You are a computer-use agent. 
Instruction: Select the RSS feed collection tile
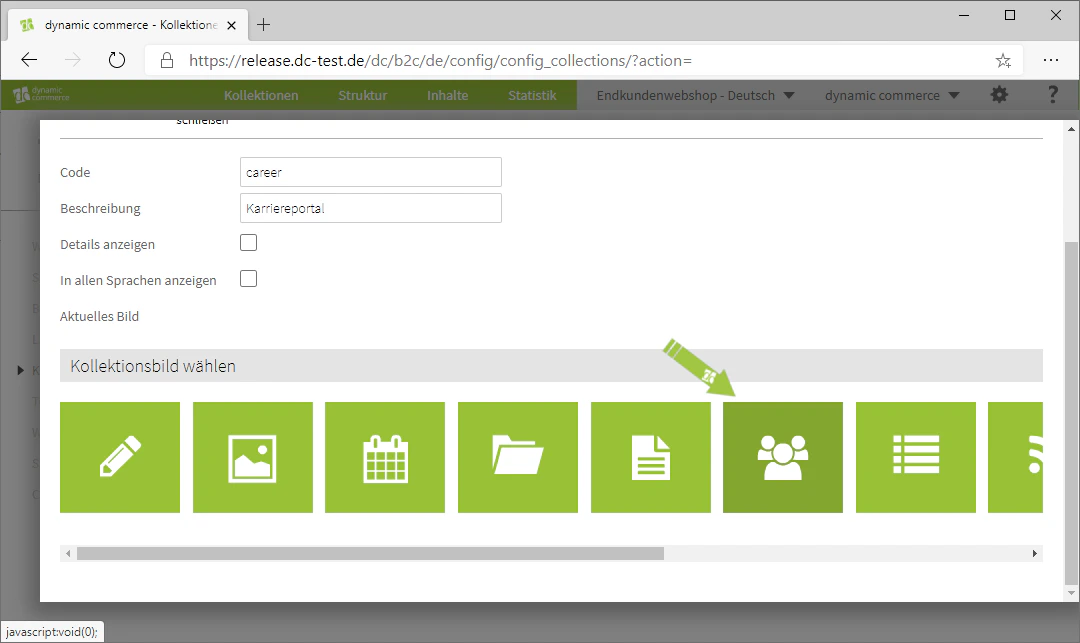1015,457
